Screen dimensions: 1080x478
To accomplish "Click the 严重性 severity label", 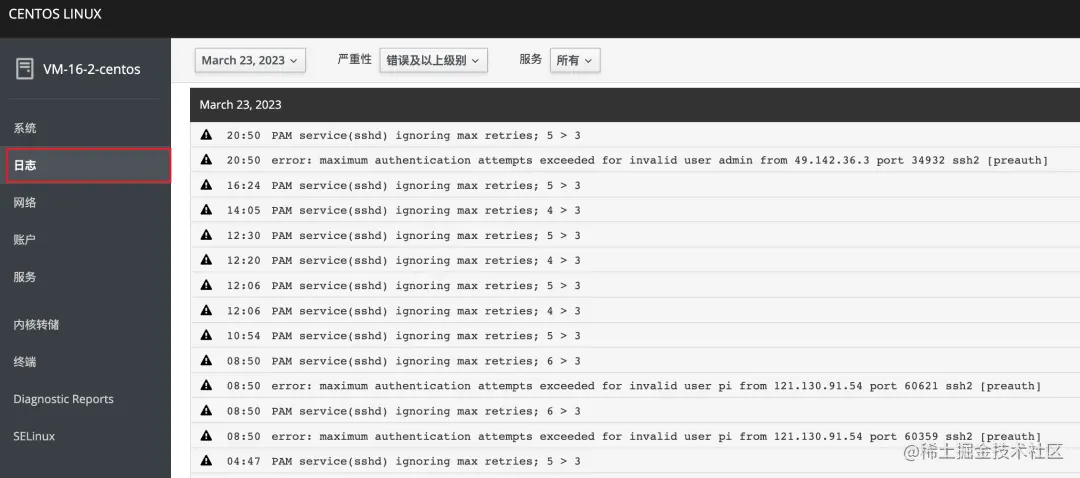I will tap(354, 59).
